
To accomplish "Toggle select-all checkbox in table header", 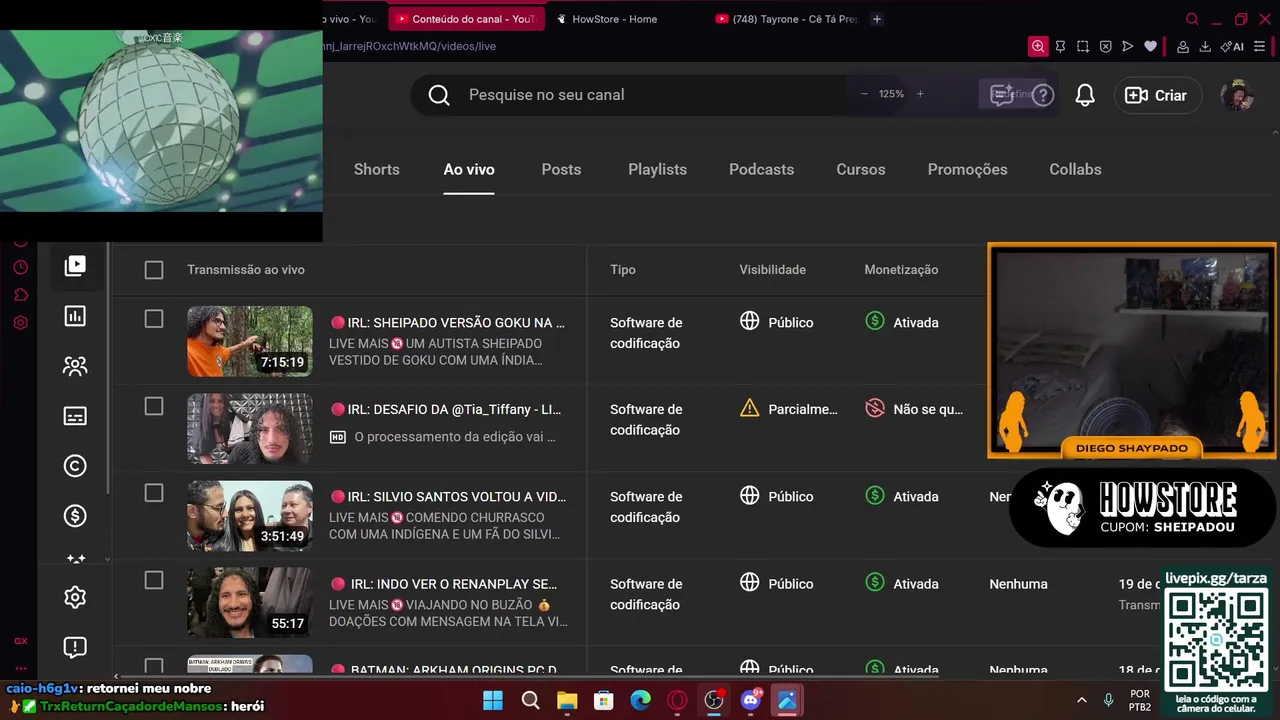I will pos(153,270).
